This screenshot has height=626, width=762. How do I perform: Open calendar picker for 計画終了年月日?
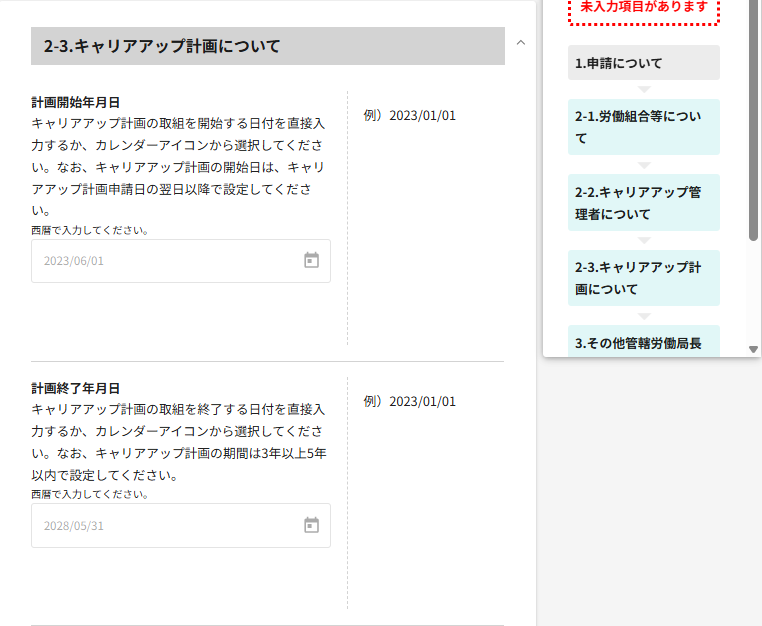pyautogui.click(x=311, y=525)
